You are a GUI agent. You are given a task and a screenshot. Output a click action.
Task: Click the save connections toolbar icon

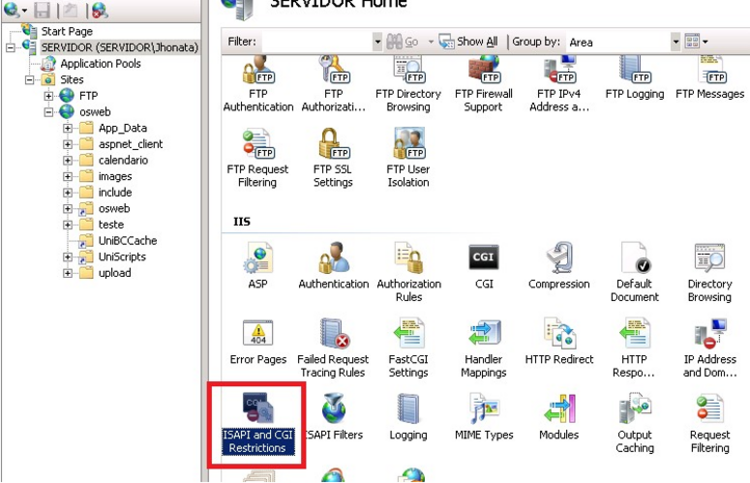click(43, 10)
